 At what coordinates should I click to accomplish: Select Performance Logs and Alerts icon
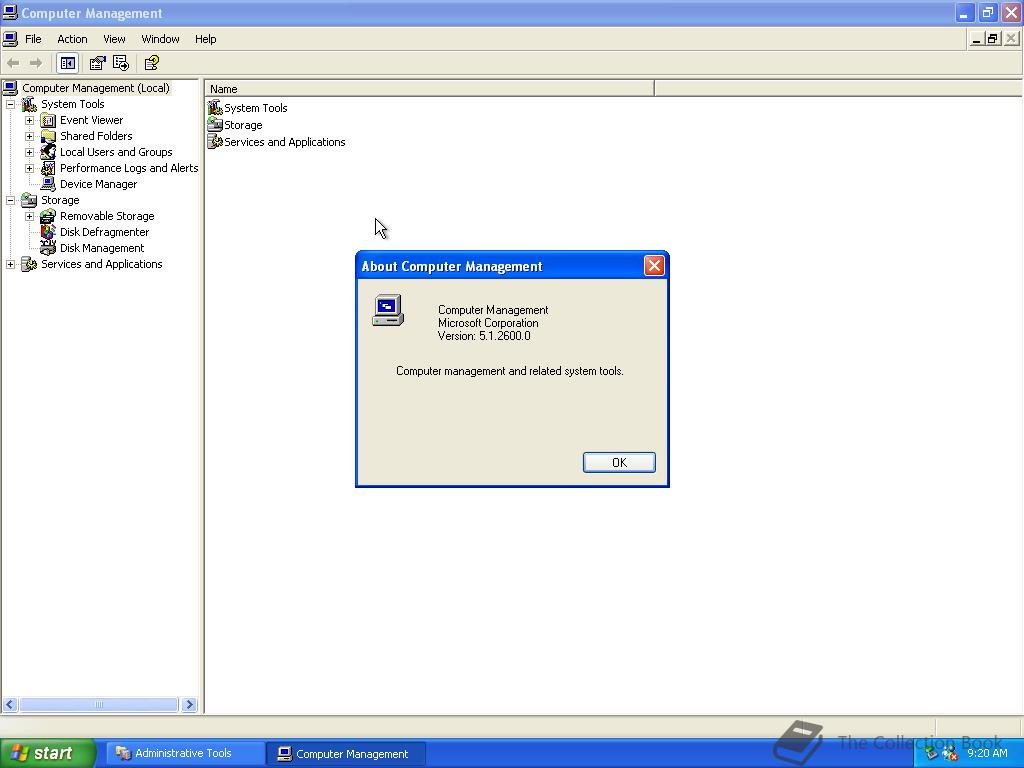coord(48,168)
